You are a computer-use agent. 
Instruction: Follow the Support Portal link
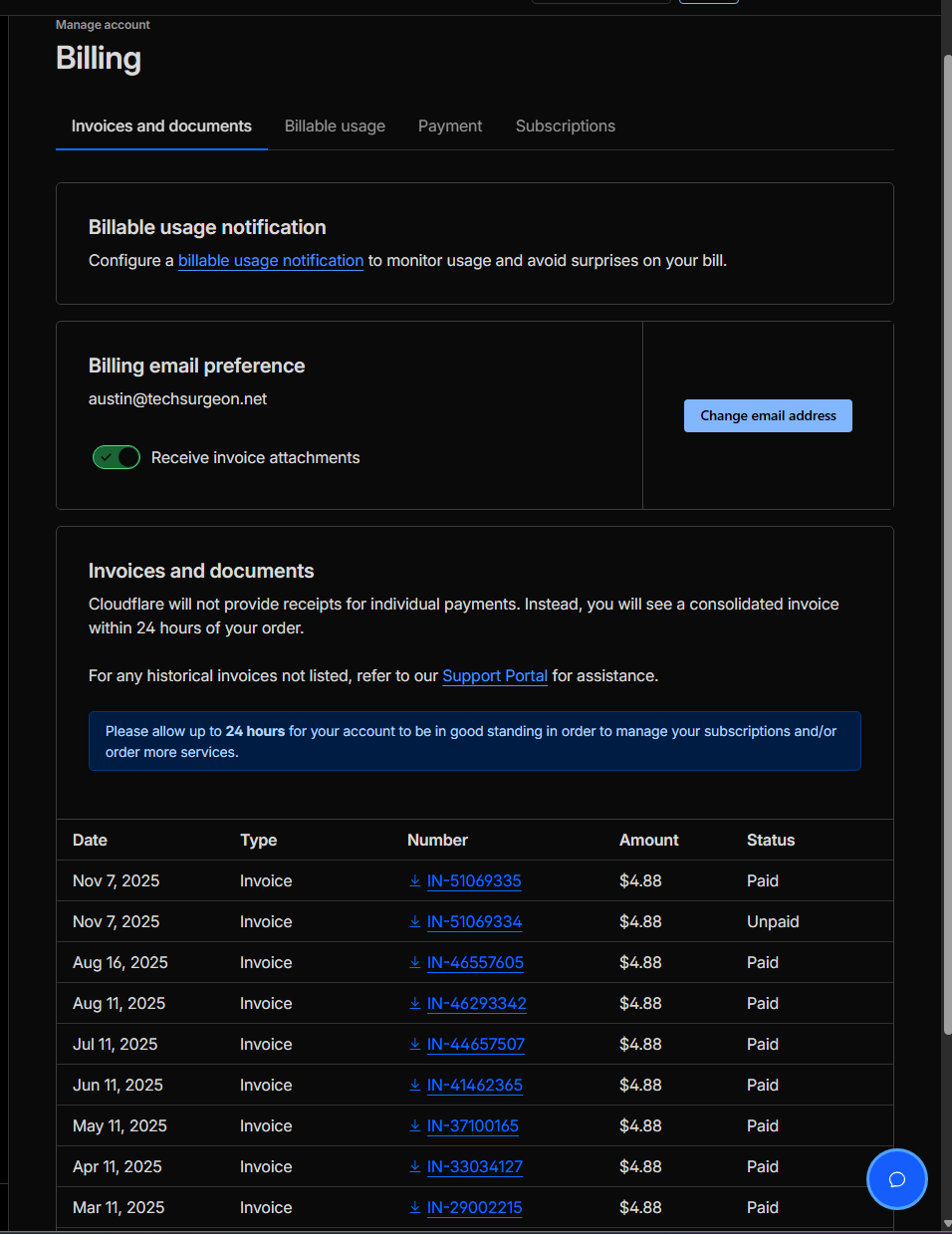[x=495, y=676]
